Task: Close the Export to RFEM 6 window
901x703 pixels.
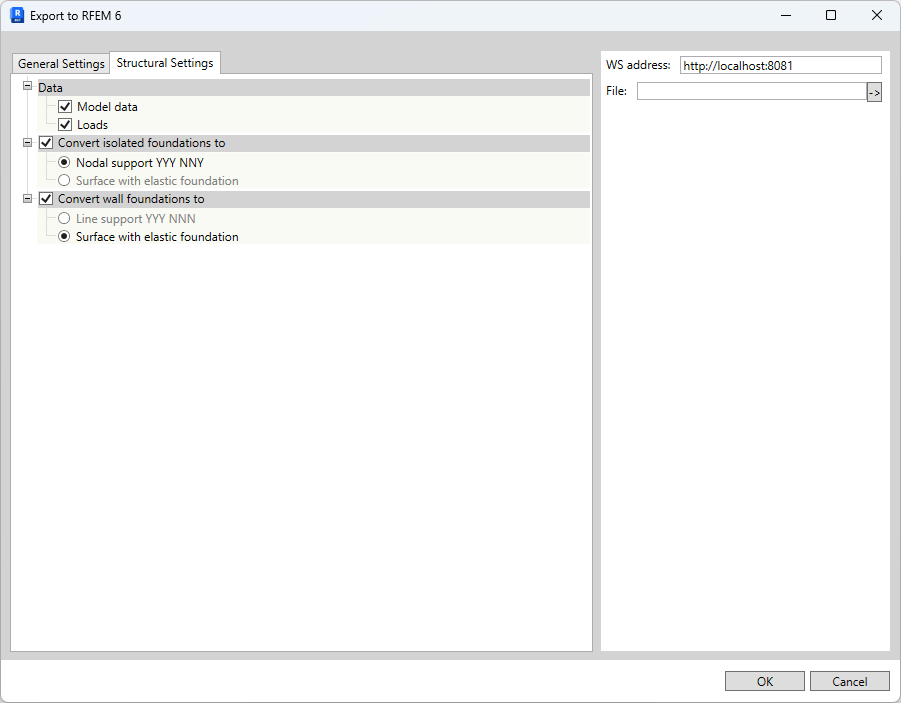Action: point(877,16)
